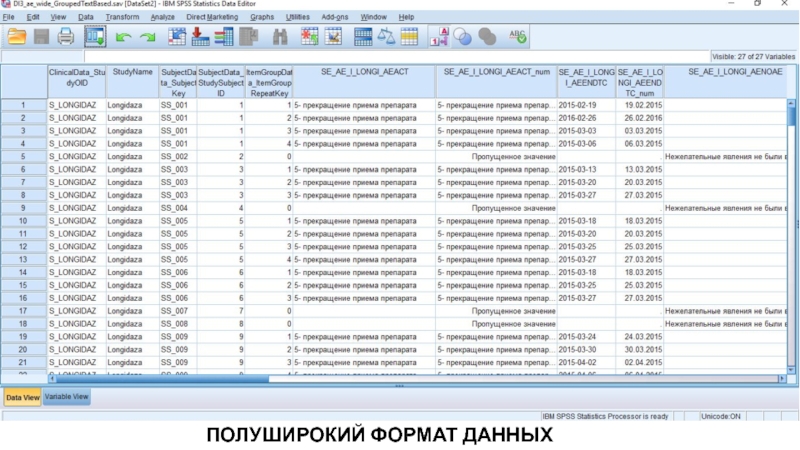Select the SE_AE_I_LONGI_AEACT column header
This screenshot has width=800, height=450.
(364, 82)
